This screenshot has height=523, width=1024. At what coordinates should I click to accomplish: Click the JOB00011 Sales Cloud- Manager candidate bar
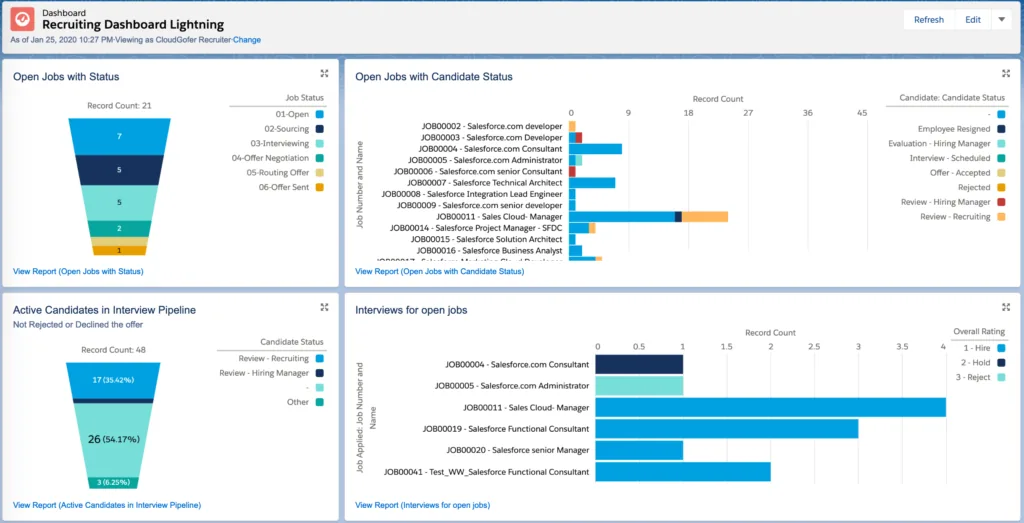point(648,217)
